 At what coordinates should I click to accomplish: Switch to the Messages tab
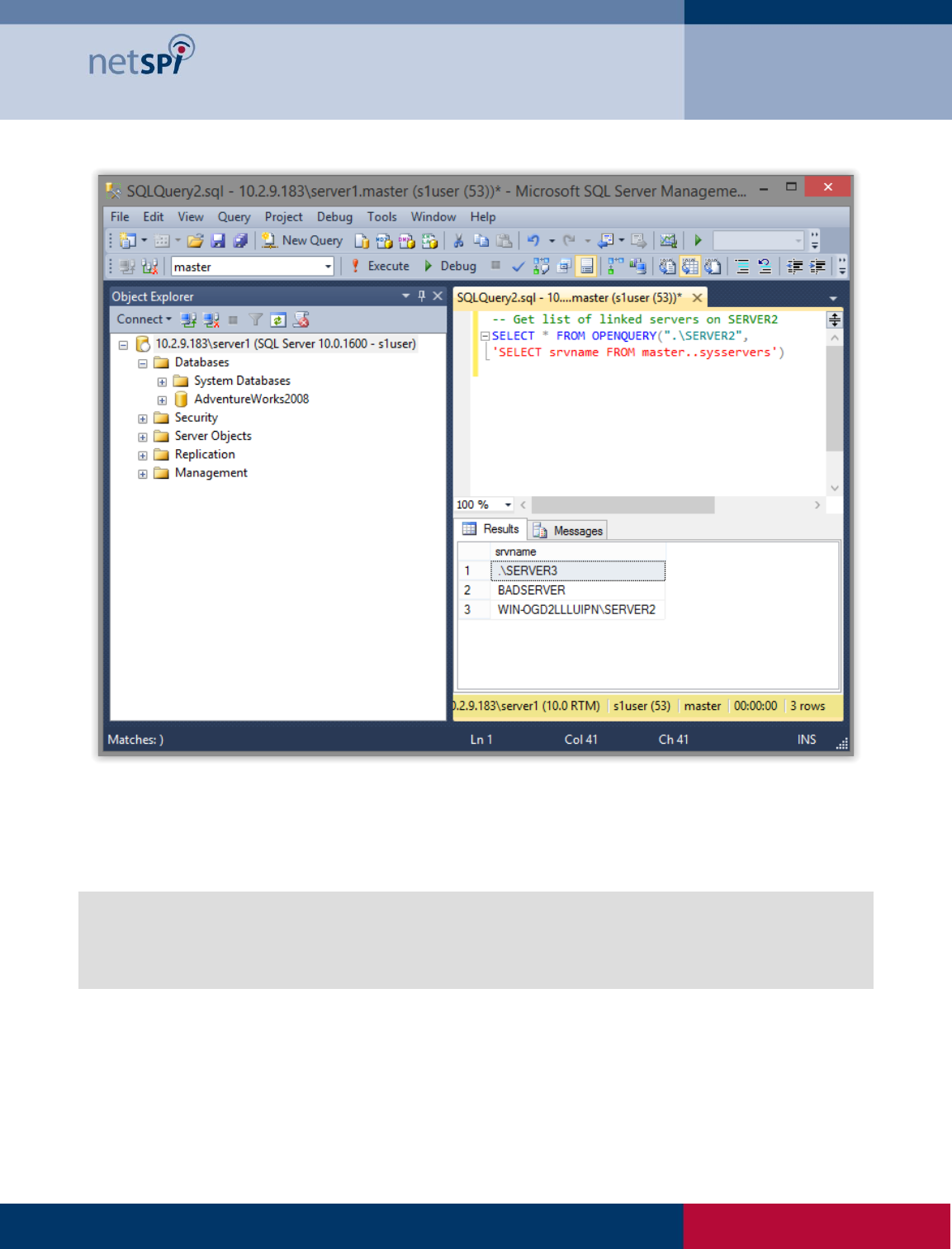(568, 531)
